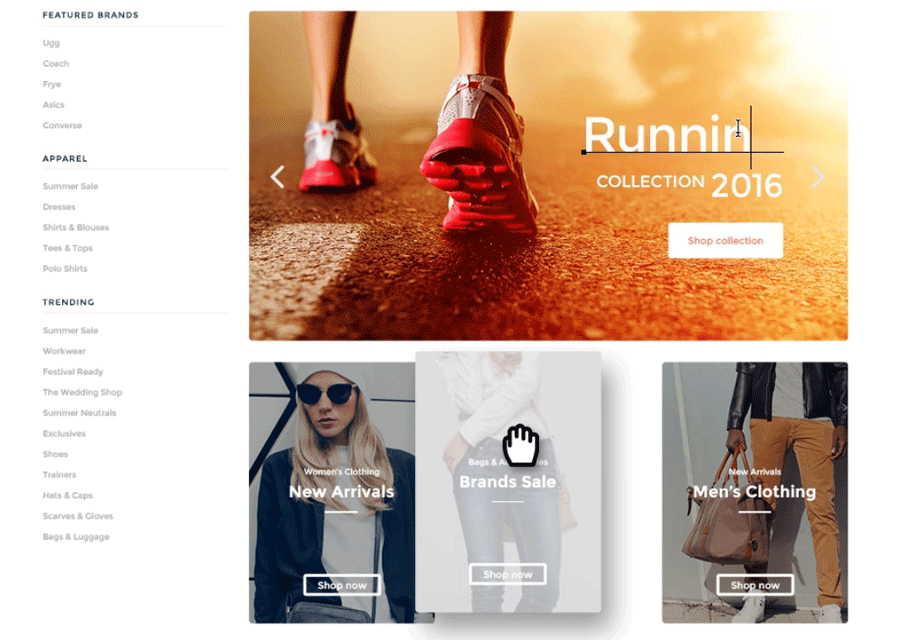
Task: Click Shop now on Women's New Arrivals card
Action: click(342, 585)
